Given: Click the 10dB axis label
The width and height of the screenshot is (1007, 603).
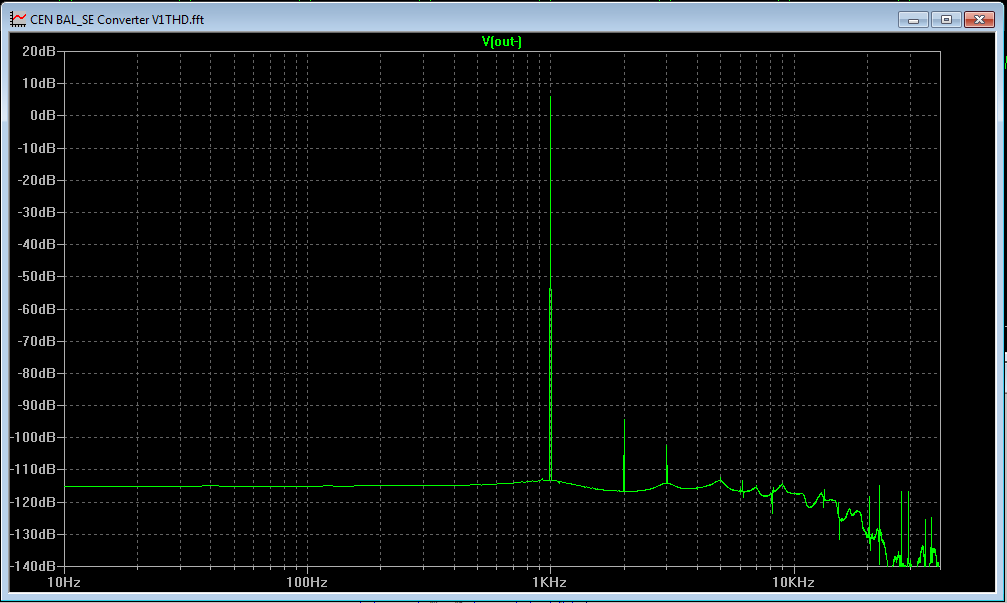Looking at the screenshot, I should click(x=39, y=83).
